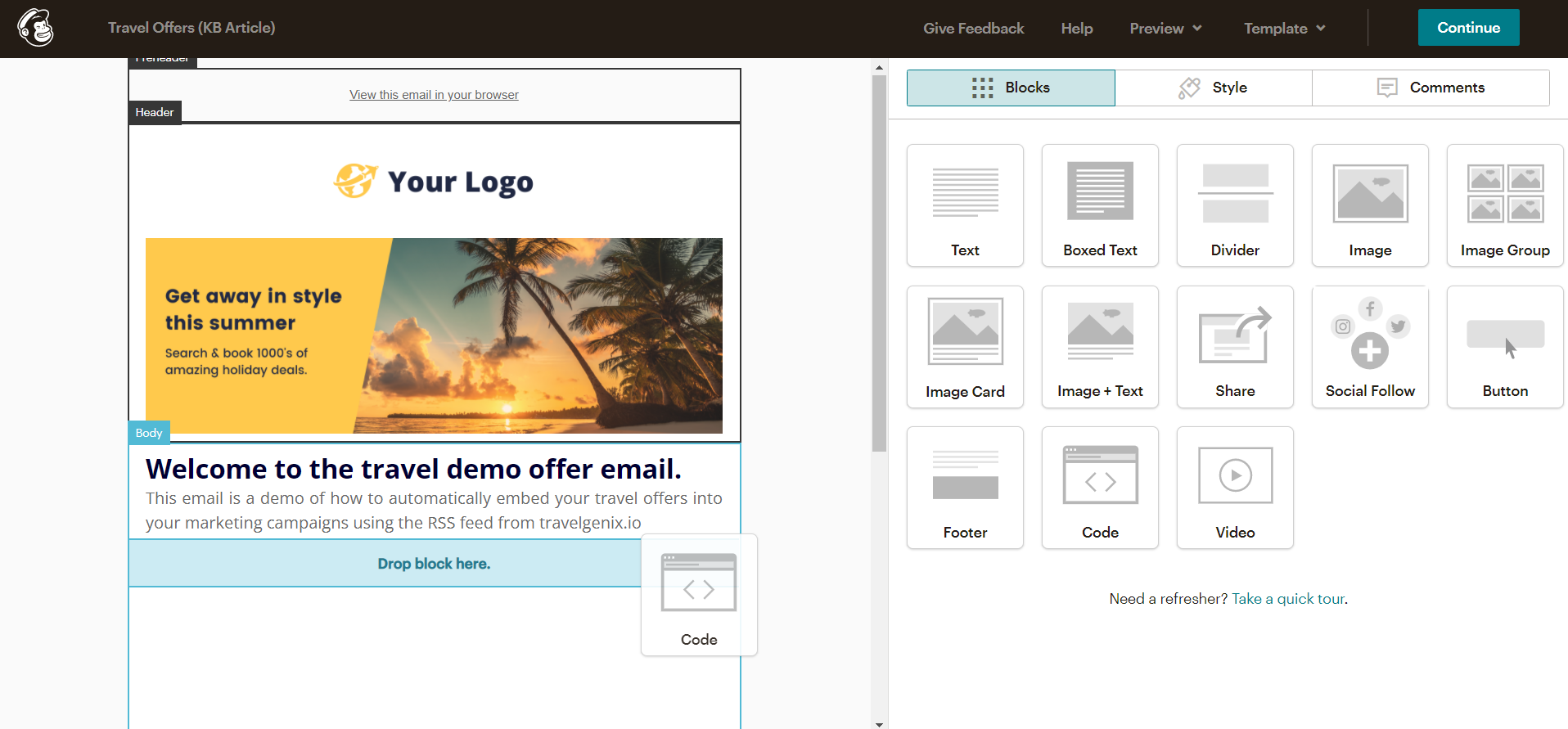Screen dimensions: 1568x729
Task: Choose the Share block icon
Action: [1235, 347]
